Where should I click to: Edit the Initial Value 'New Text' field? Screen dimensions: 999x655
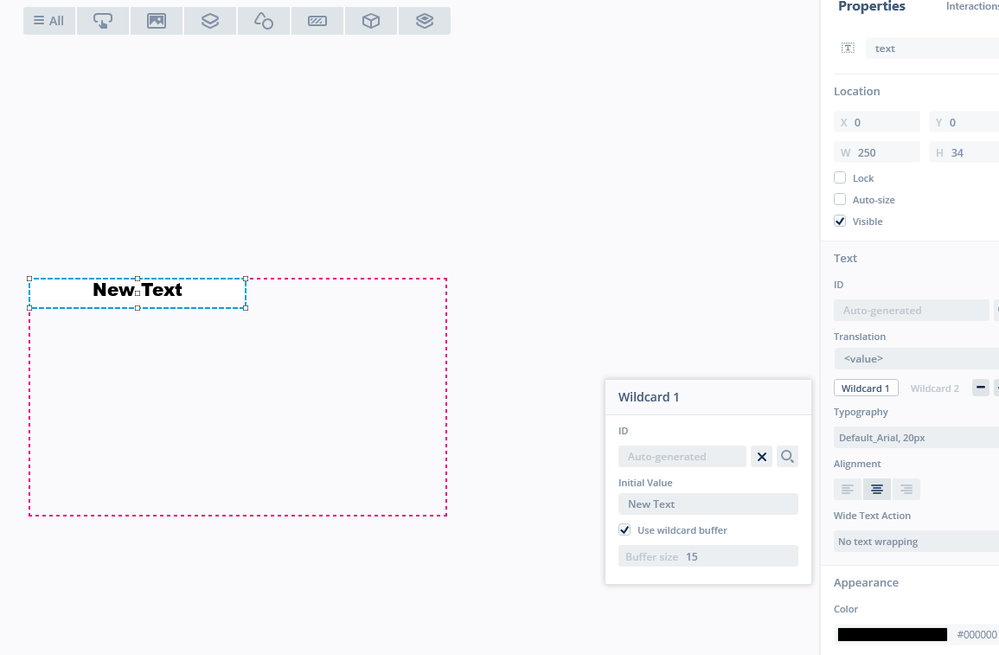click(x=708, y=504)
